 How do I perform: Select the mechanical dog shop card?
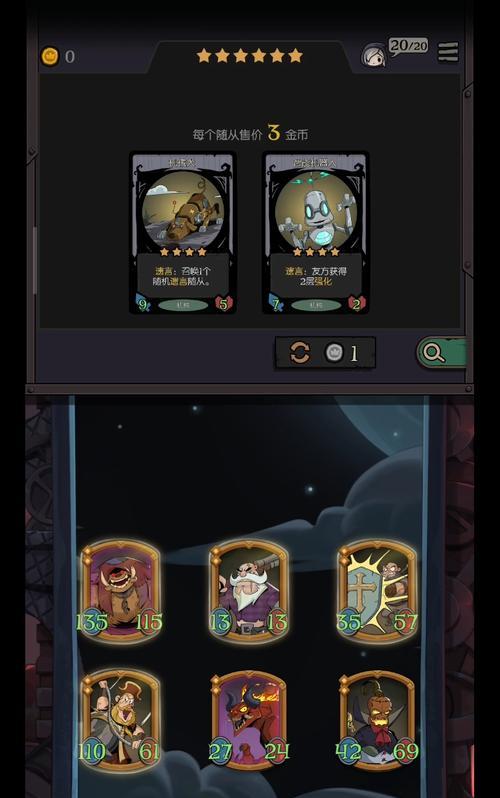183,233
